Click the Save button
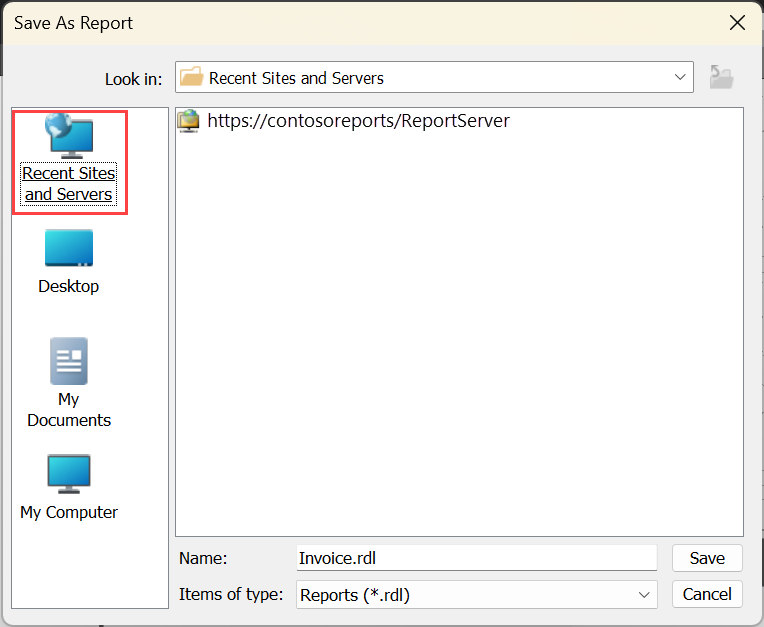The height and width of the screenshot is (627, 764). pos(707,558)
